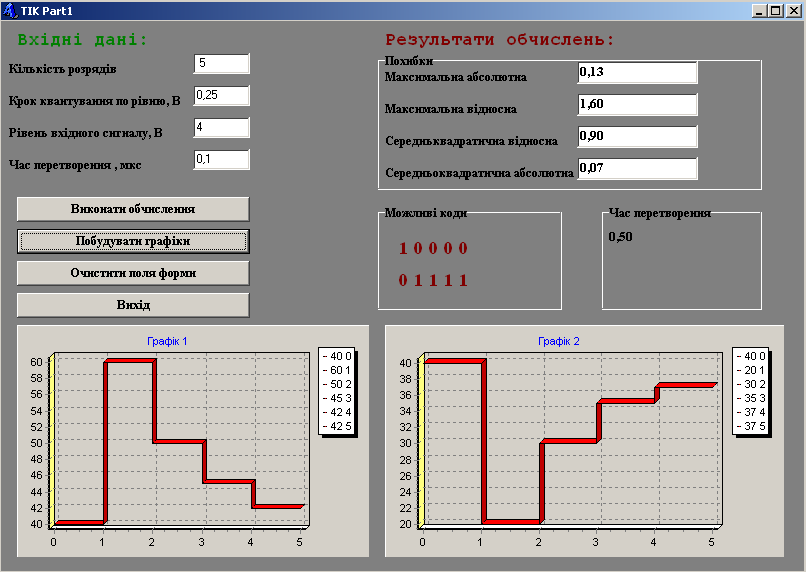Click the 'Кількість розрядів' label
The width and height of the screenshot is (806, 572).
[x=63, y=69]
